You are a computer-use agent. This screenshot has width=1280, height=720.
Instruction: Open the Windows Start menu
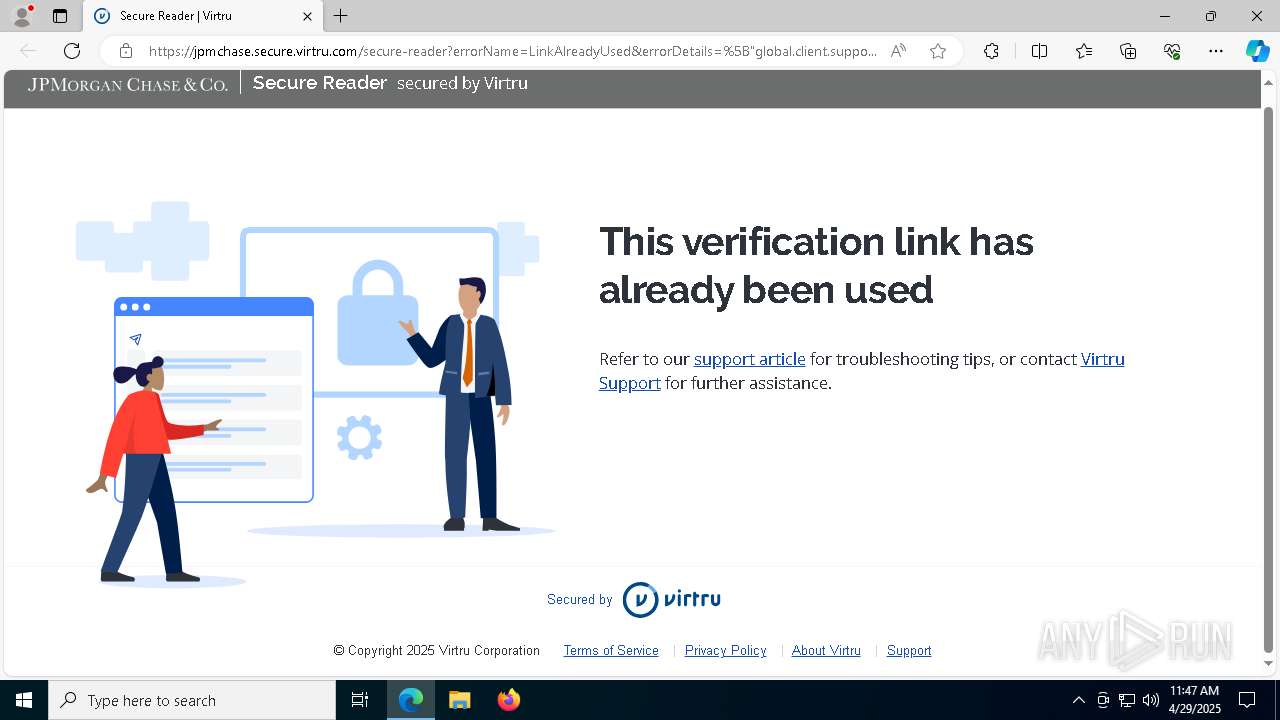pos(24,700)
